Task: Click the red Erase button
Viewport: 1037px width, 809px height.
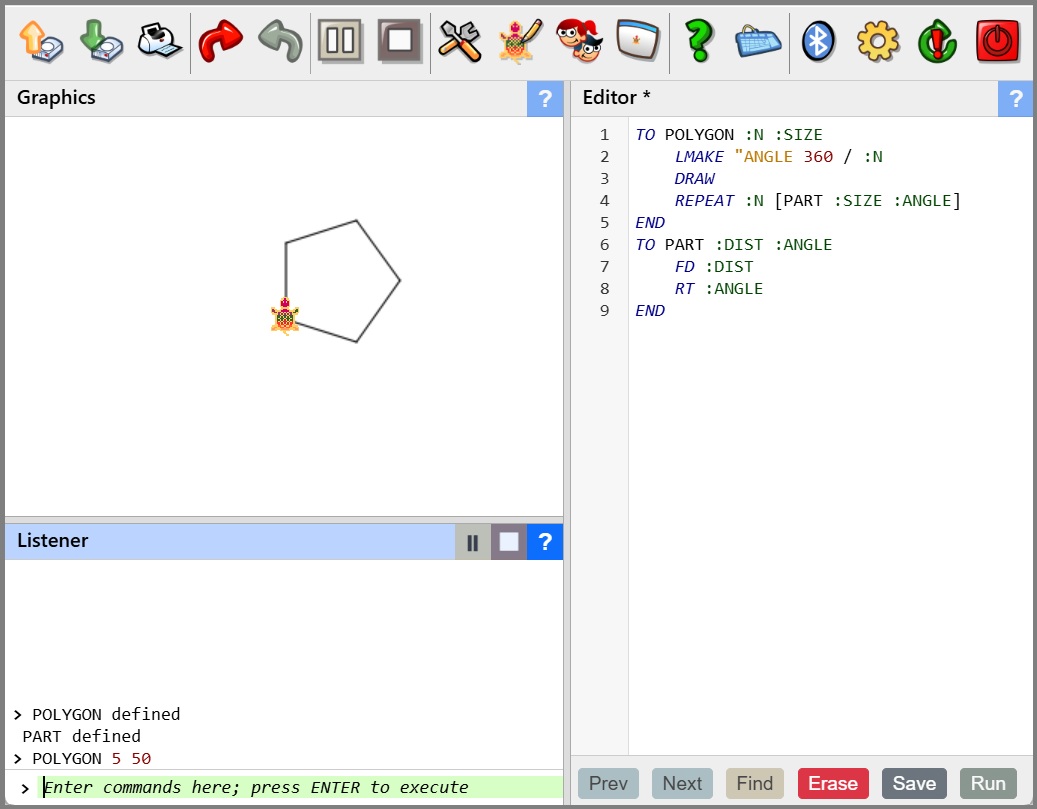Action: (x=833, y=783)
